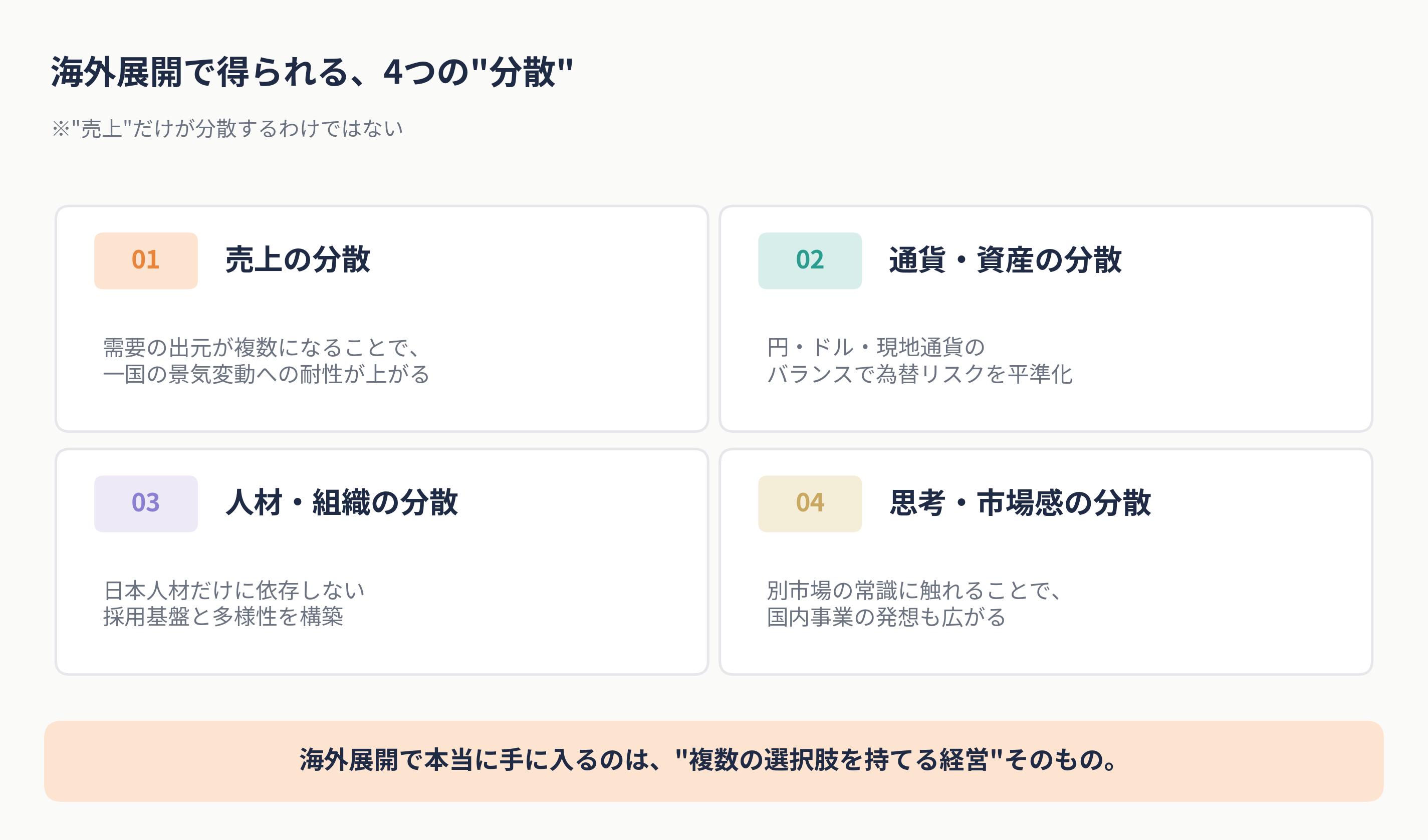The height and width of the screenshot is (840, 1428).
Task: Select the 人材・組織の分散 card heading
Action: (342, 503)
